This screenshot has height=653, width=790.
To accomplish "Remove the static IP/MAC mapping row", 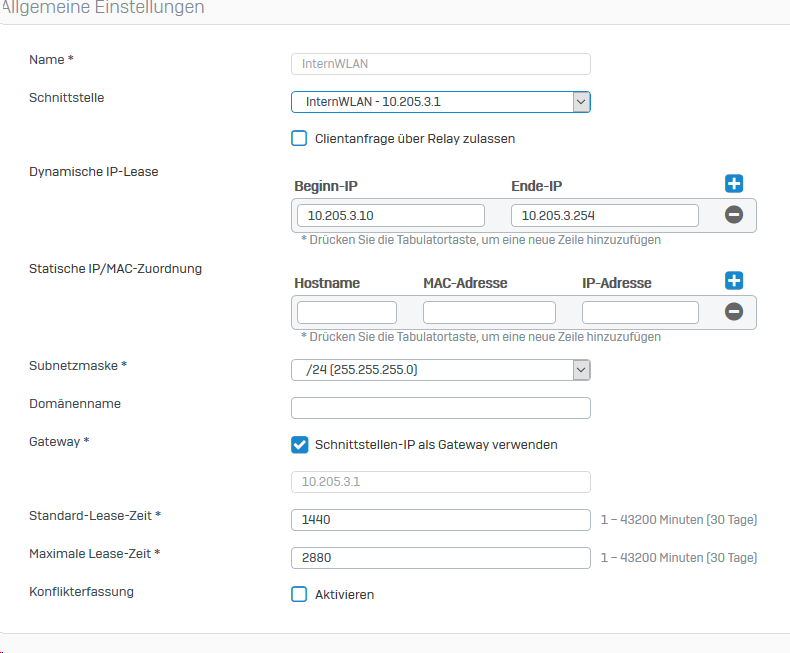I will coord(734,312).
